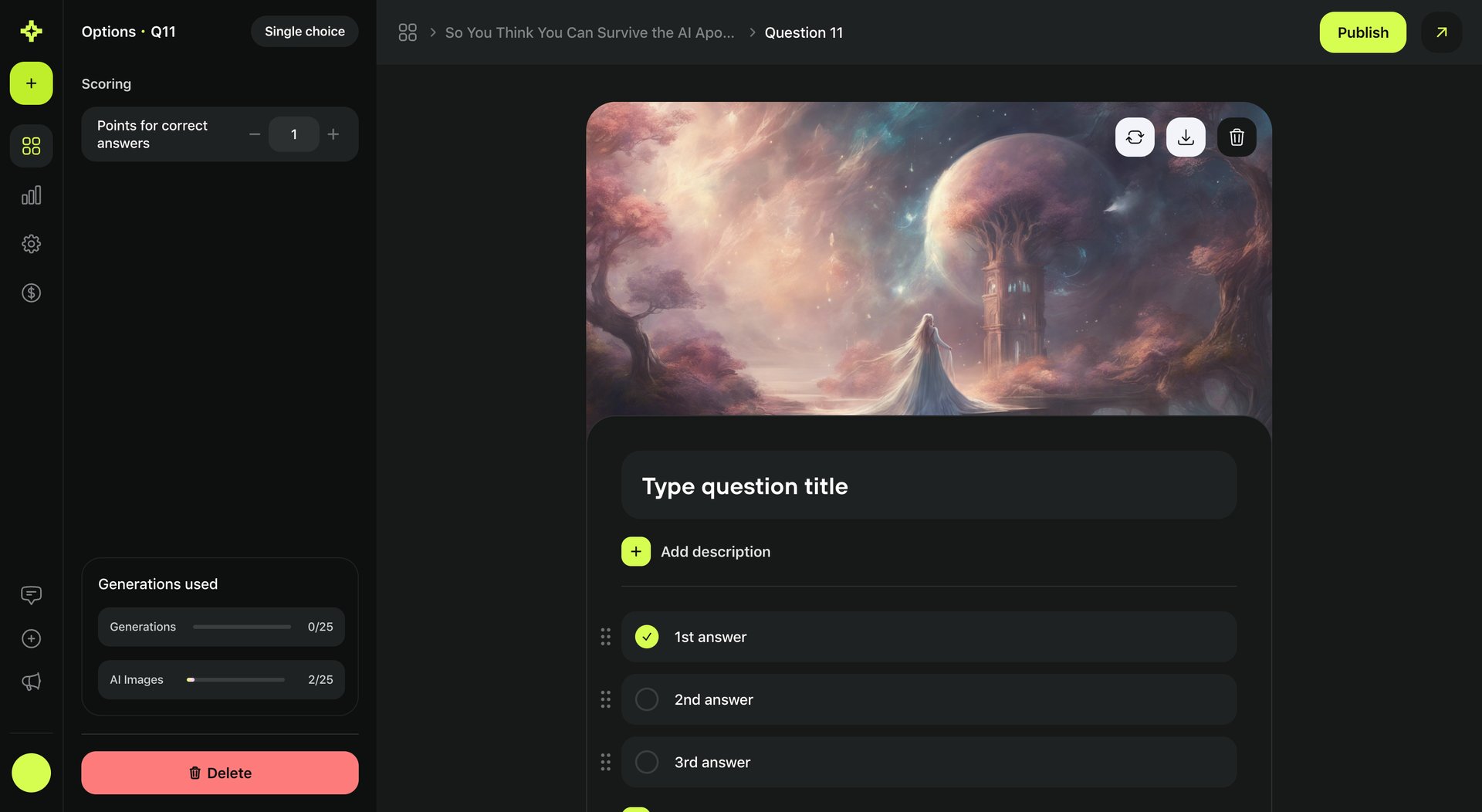
Task: Regenerate the question cover image
Action: (x=1135, y=137)
